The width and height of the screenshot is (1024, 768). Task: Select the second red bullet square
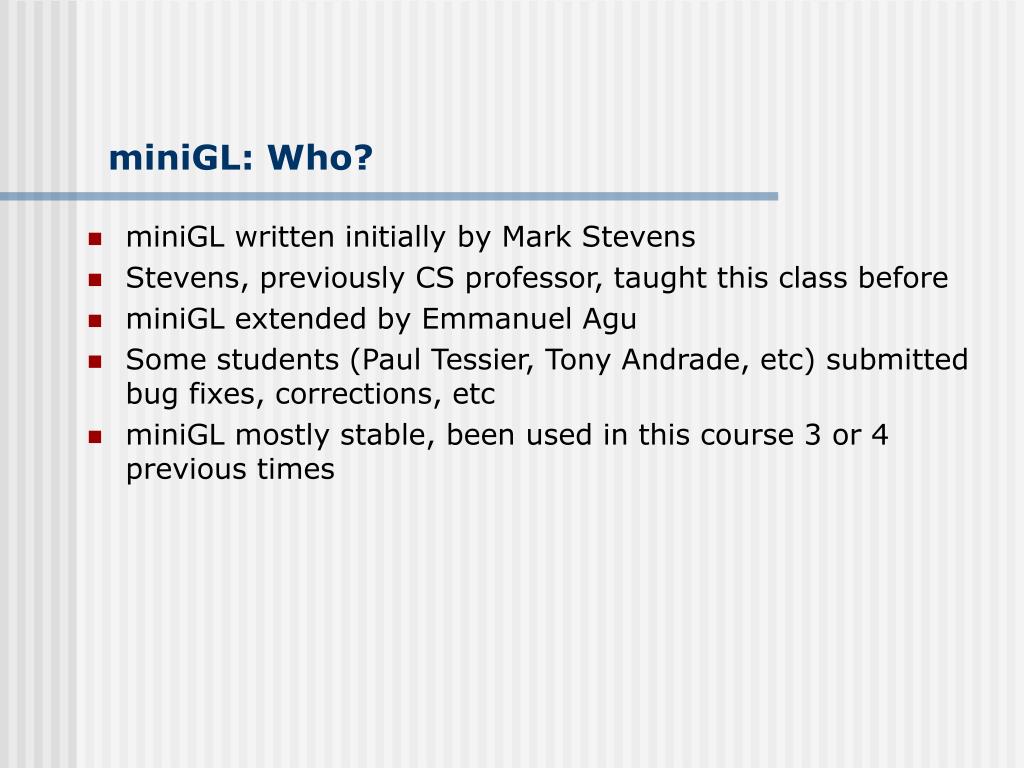tap(95, 280)
